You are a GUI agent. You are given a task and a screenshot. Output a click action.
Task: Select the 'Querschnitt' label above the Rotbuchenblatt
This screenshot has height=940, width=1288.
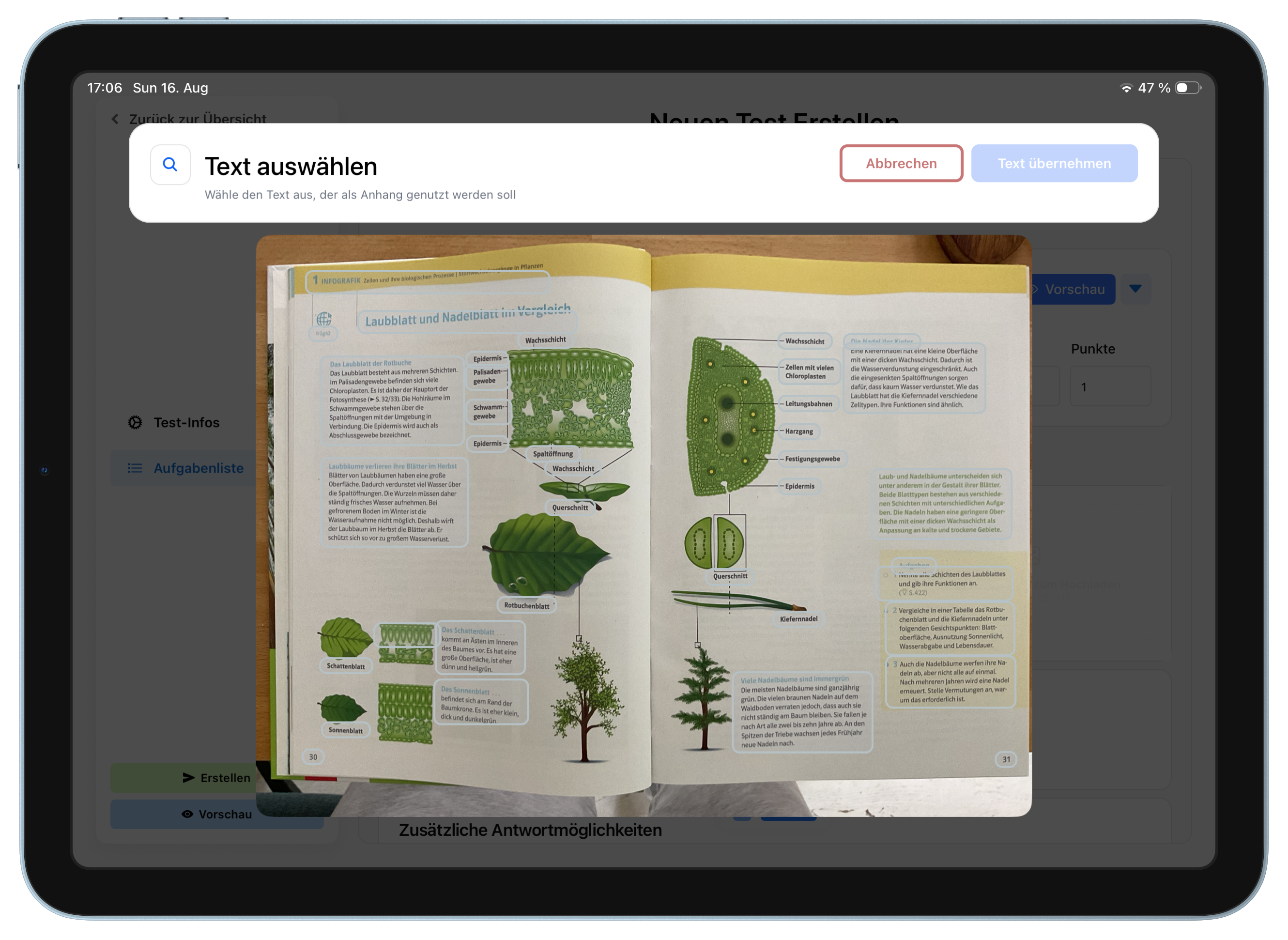click(570, 507)
